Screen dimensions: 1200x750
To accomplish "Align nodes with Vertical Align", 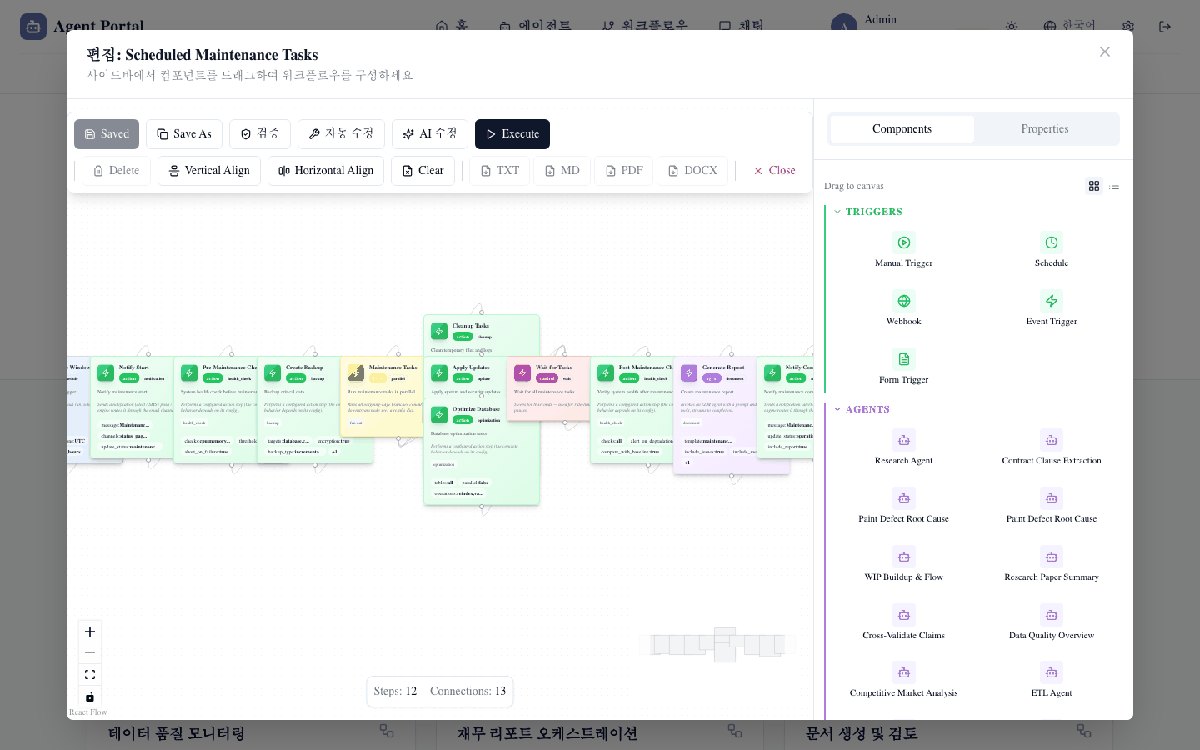I will tap(209, 171).
